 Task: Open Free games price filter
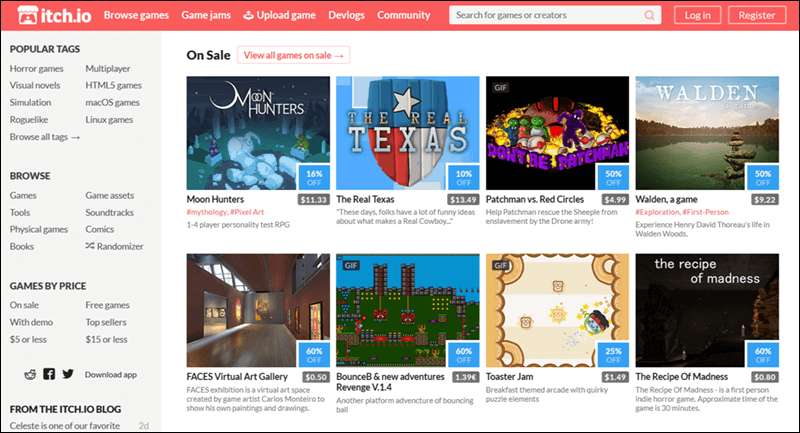click(107, 305)
